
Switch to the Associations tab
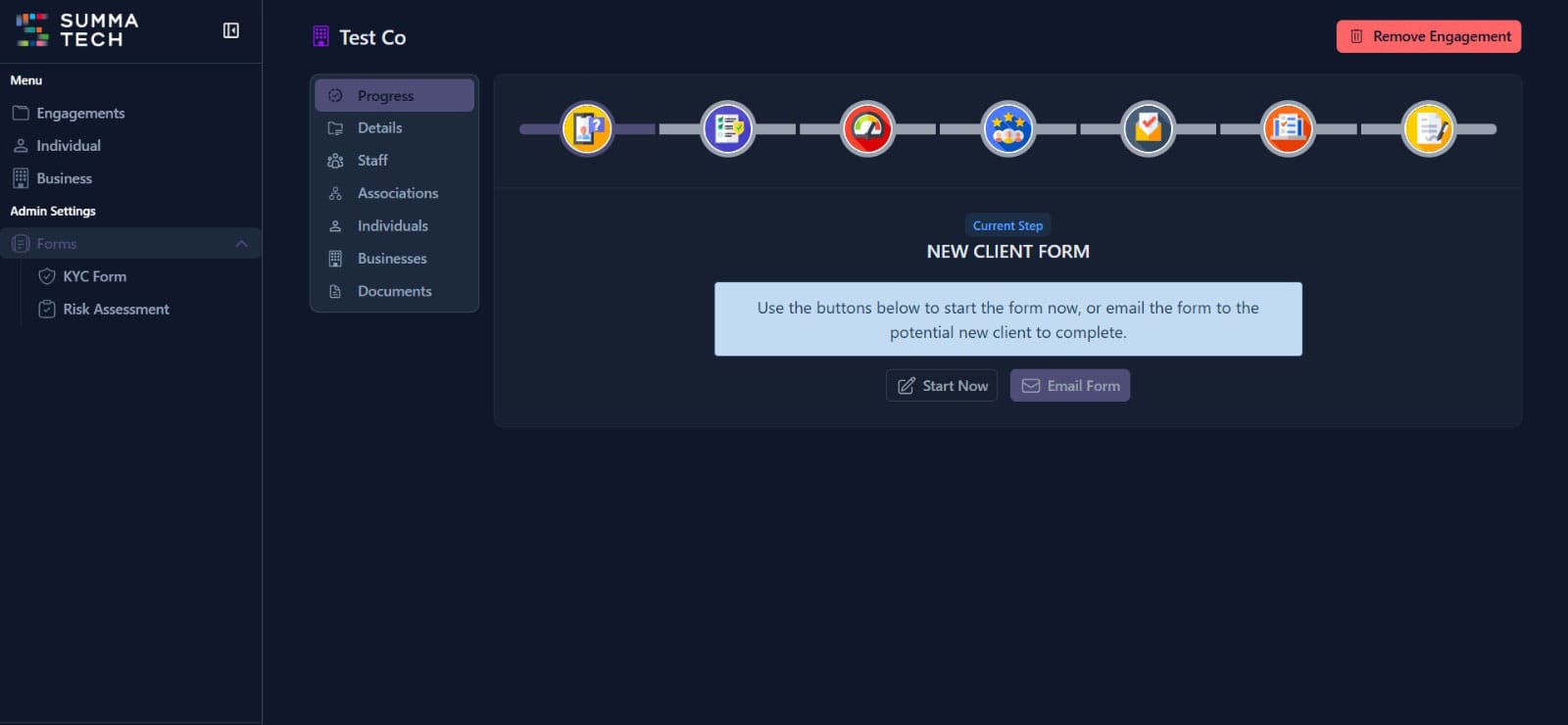click(x=394, y=193)
